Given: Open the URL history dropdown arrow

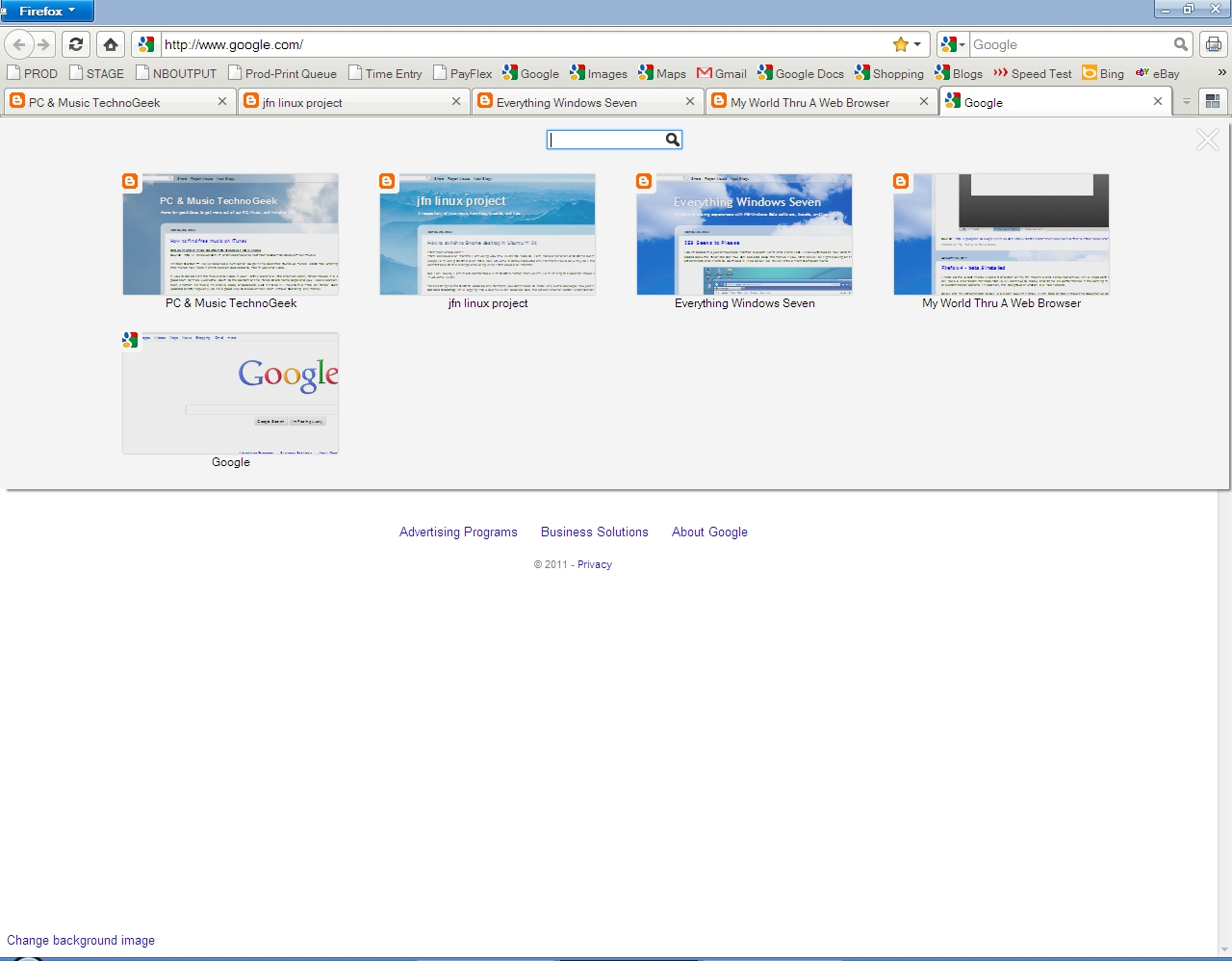Looking at the screenshot, I should 917,44.
